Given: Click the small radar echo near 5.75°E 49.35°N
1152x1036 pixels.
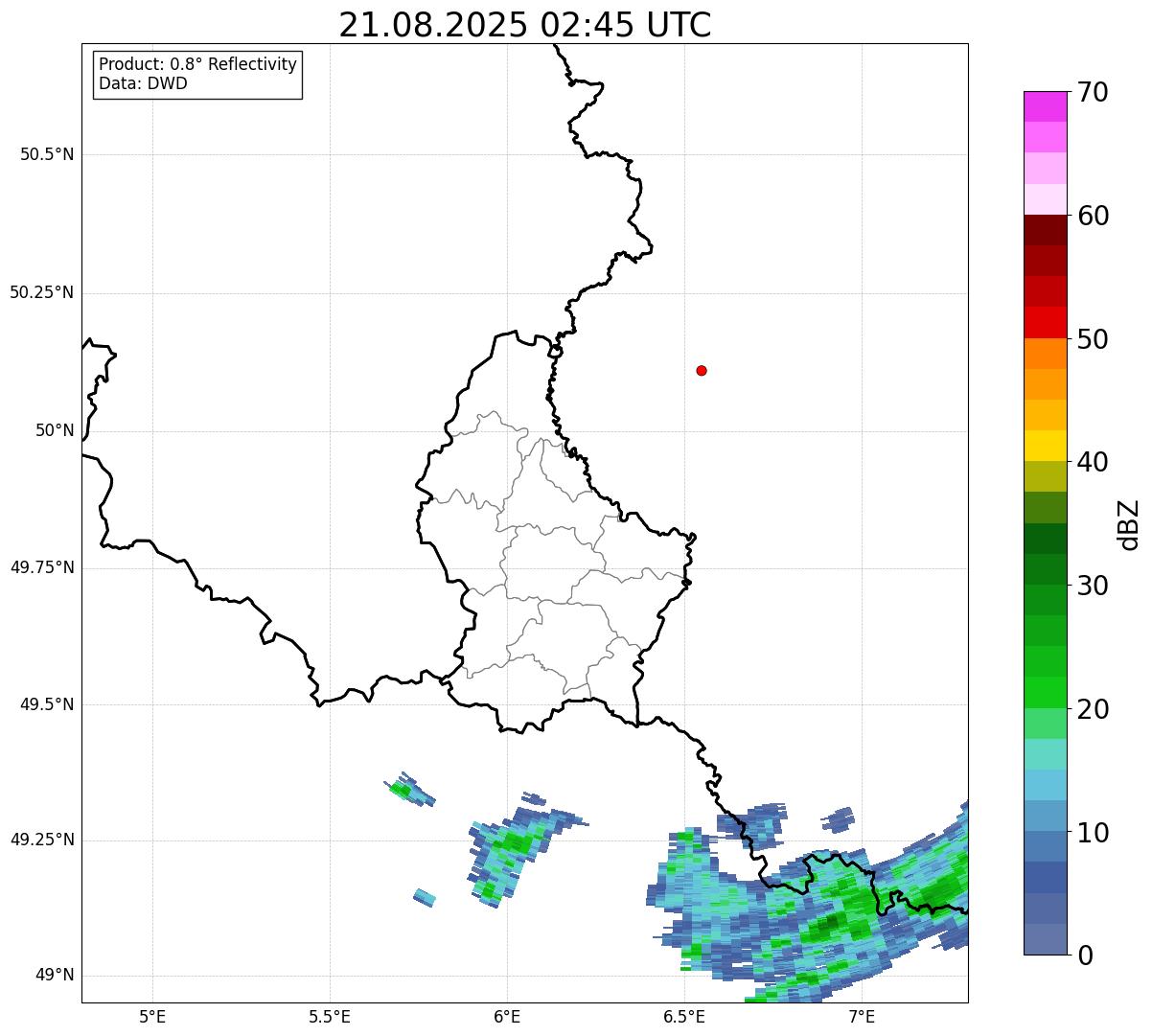Looking at the screenshot, I should point(411,790).
